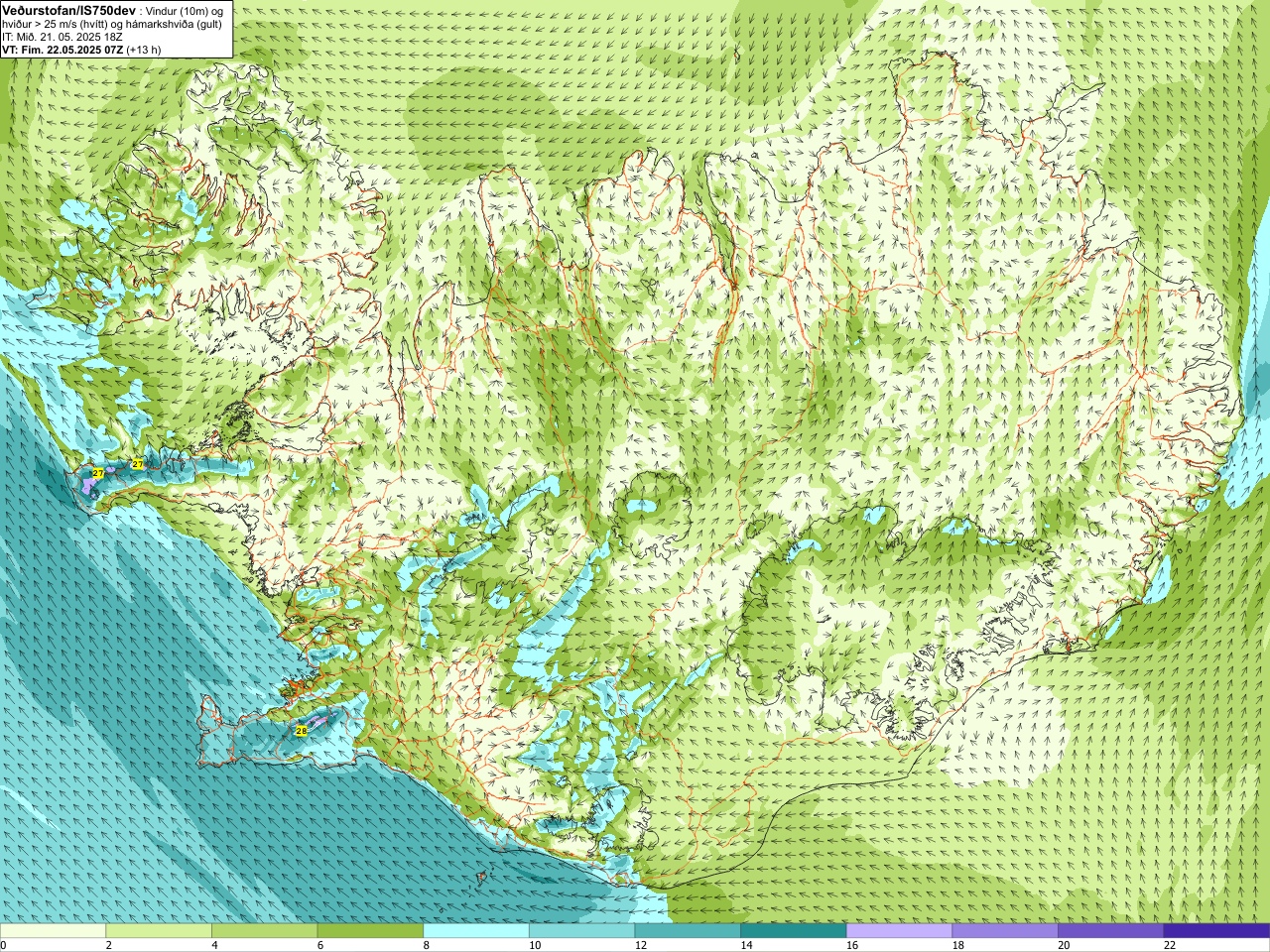This screenshot has height=952, width=1270.
Task: Click the legend scale value 0
Action: (3, 945)
